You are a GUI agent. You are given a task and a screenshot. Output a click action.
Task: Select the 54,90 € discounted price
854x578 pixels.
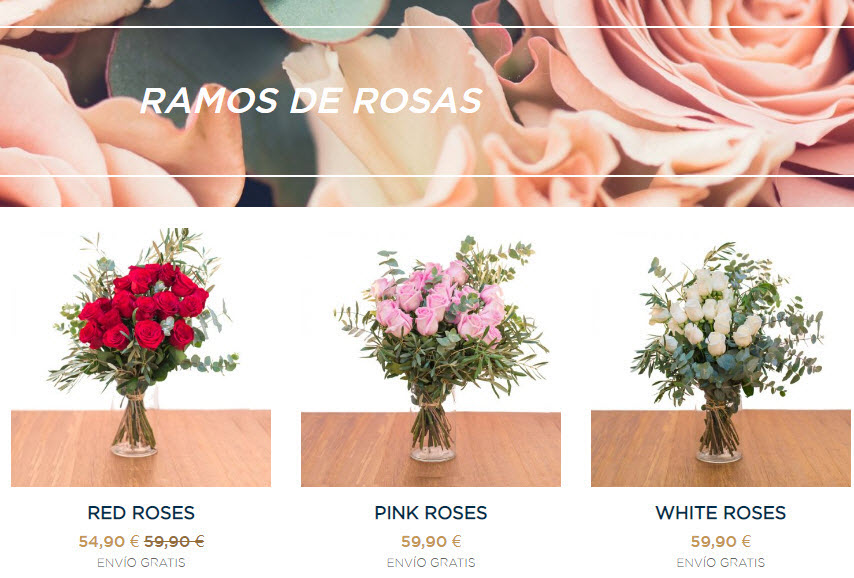109,542
